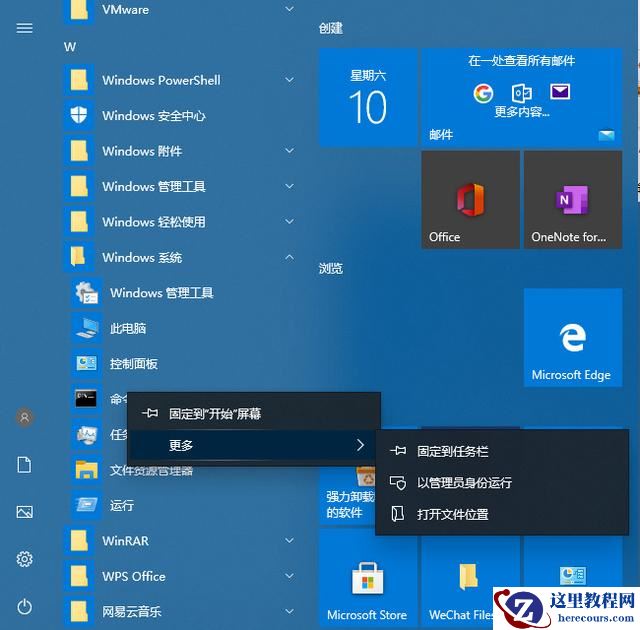
Task: Open the Pictures icon in left sidebar
Action: tap(24, 512)
